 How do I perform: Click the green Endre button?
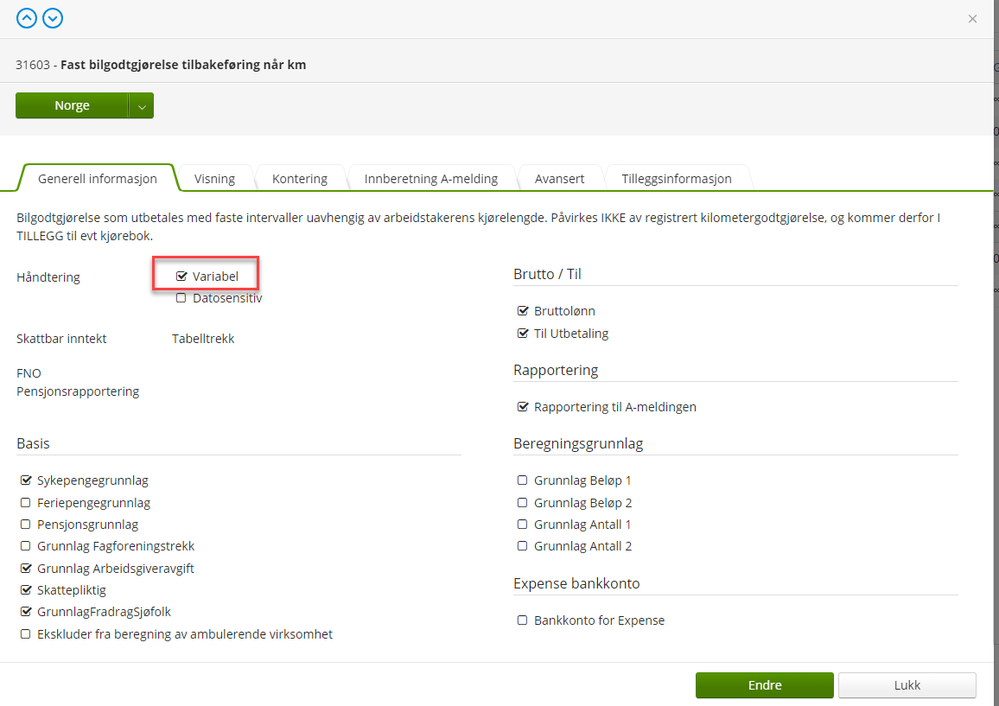(x=765, y=685)
